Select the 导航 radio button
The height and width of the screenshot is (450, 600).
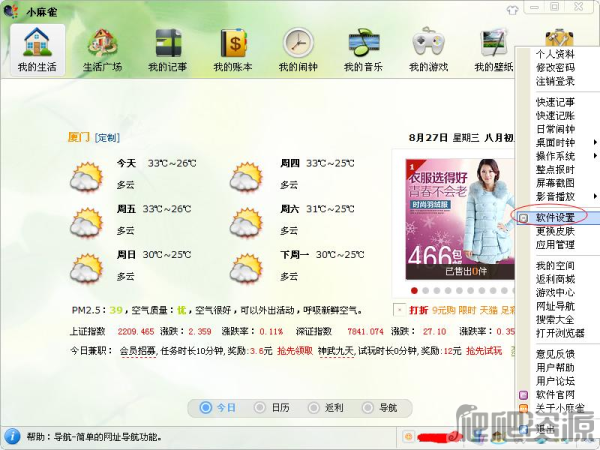click(x=367, y=408)
